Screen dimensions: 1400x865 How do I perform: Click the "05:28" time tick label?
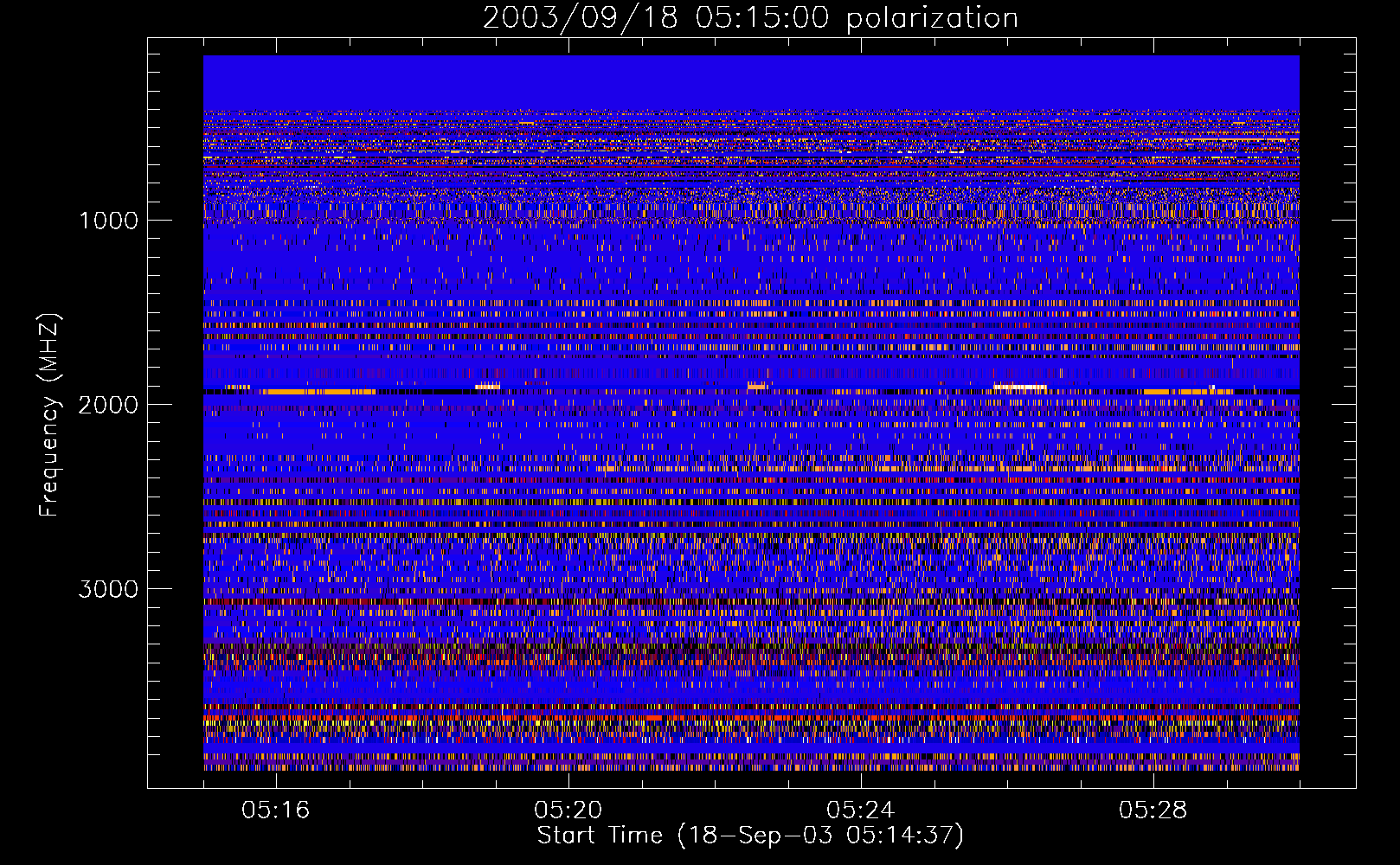(x=1153, y=810)
